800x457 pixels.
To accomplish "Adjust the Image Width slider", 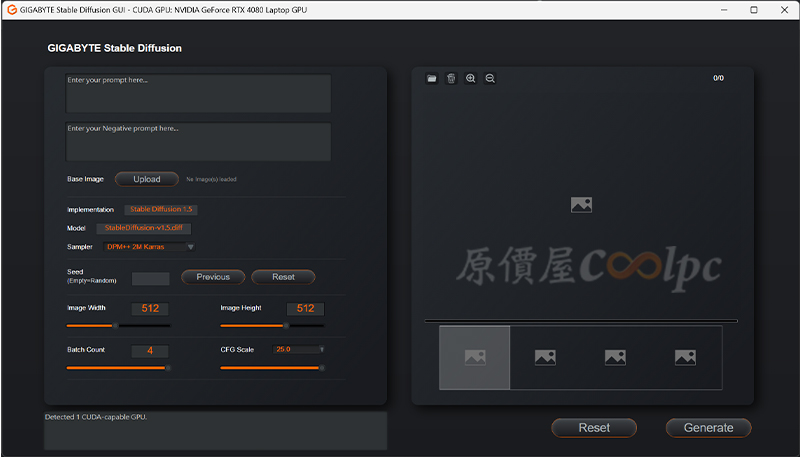I will 118,325.
